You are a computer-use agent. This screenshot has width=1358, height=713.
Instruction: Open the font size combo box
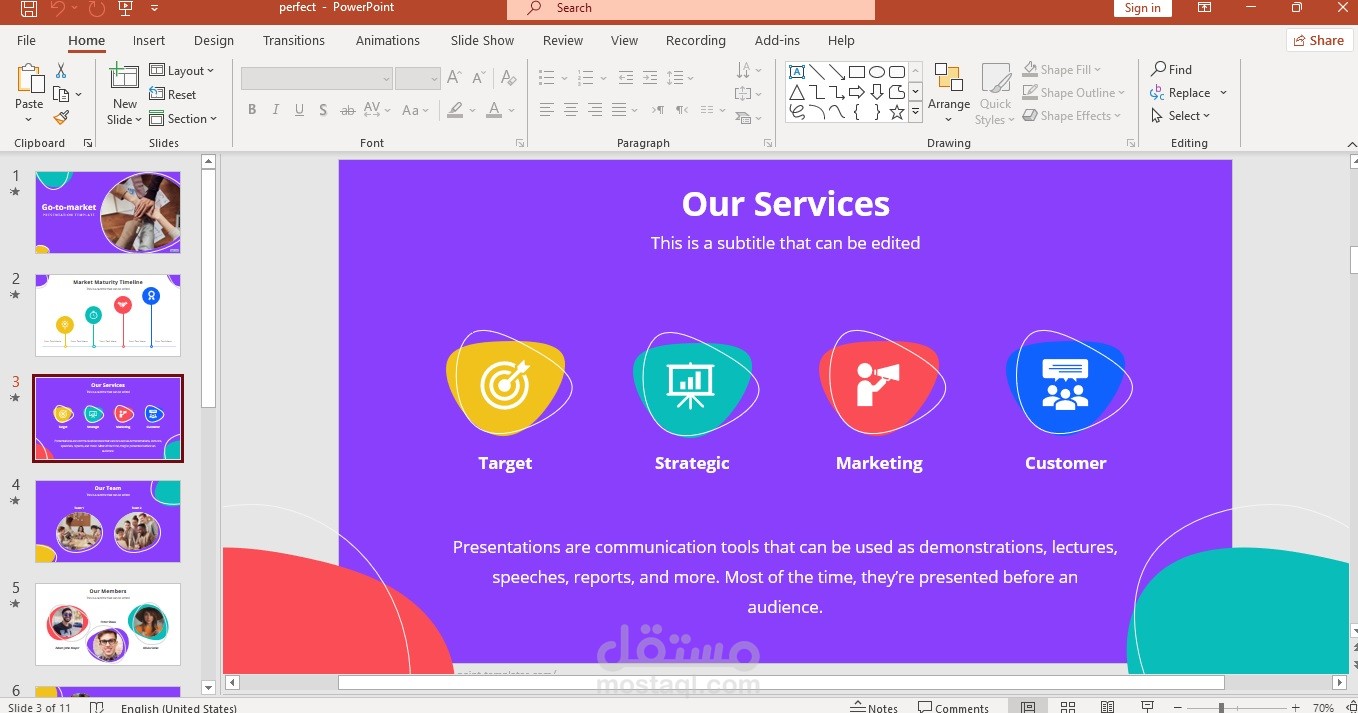tap(418, 78)
